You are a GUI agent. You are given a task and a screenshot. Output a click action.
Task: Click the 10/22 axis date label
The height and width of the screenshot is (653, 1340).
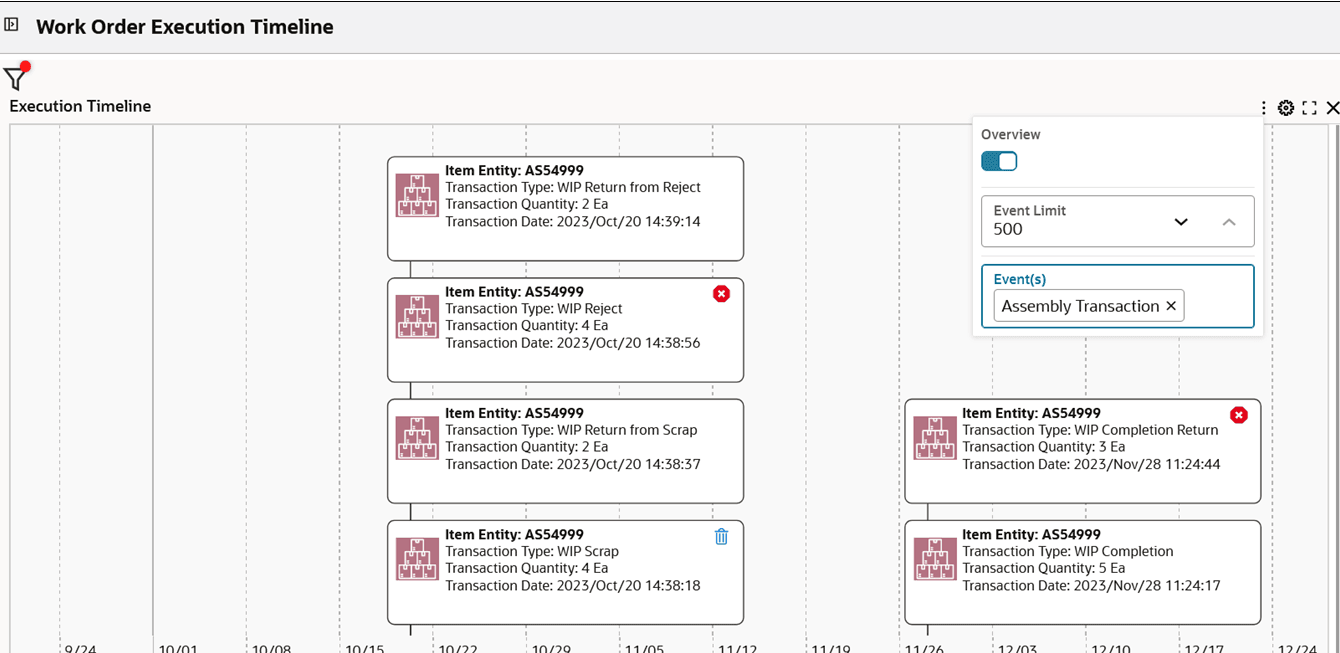(x=457, y=648)
